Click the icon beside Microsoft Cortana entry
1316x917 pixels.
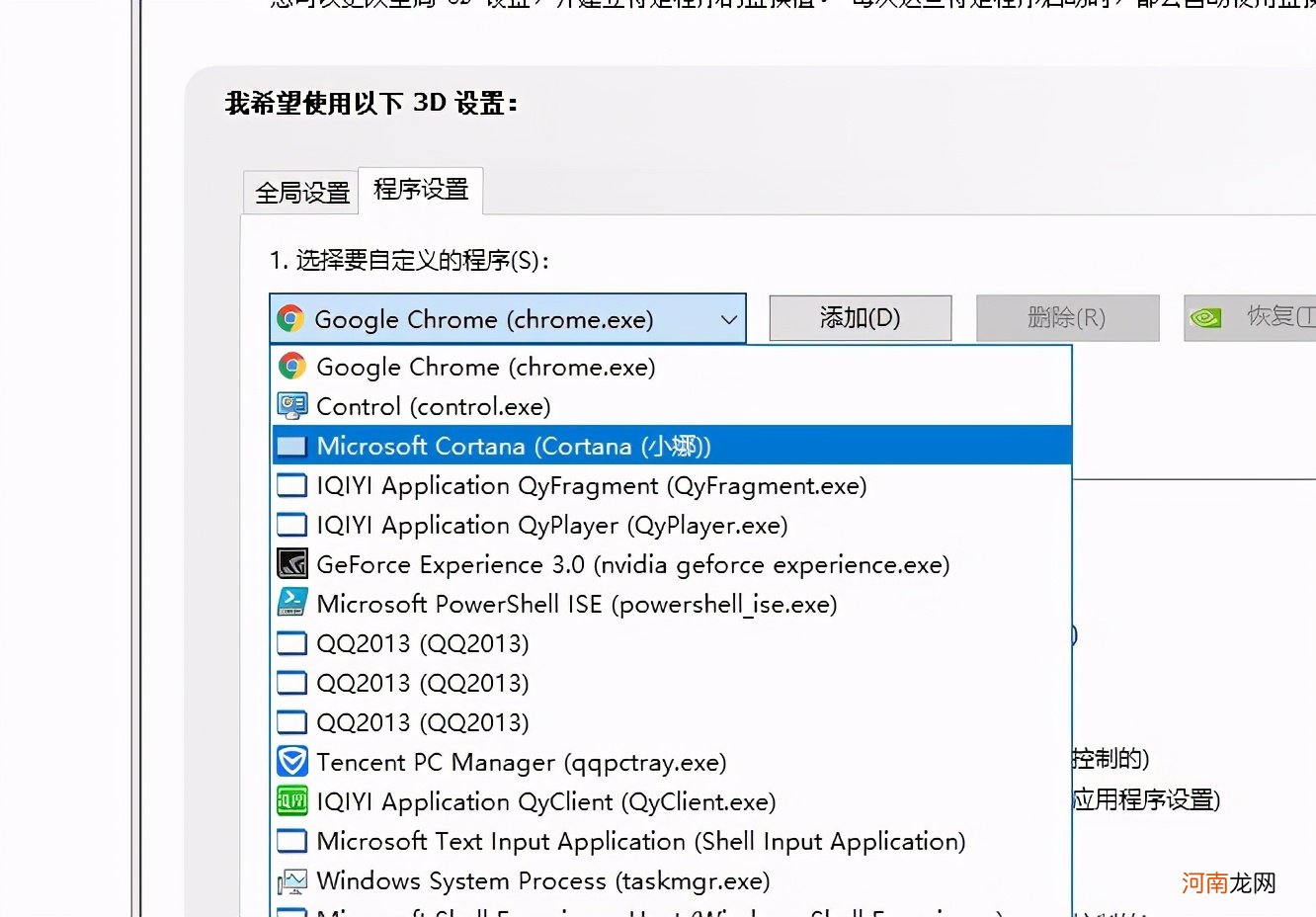click(291, 446)
